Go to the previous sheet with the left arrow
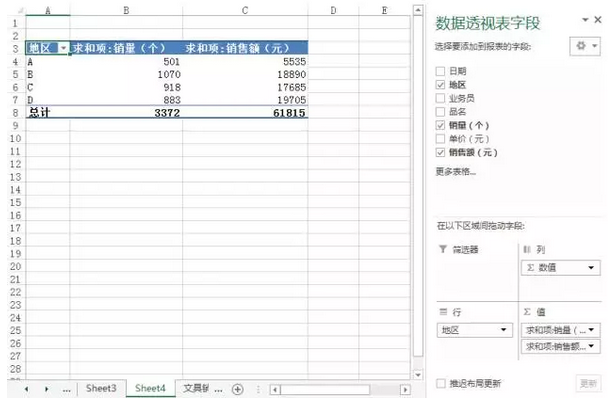The width and height of the screenshot is (608, 398). pyautogui.click(x=26, y=389)
